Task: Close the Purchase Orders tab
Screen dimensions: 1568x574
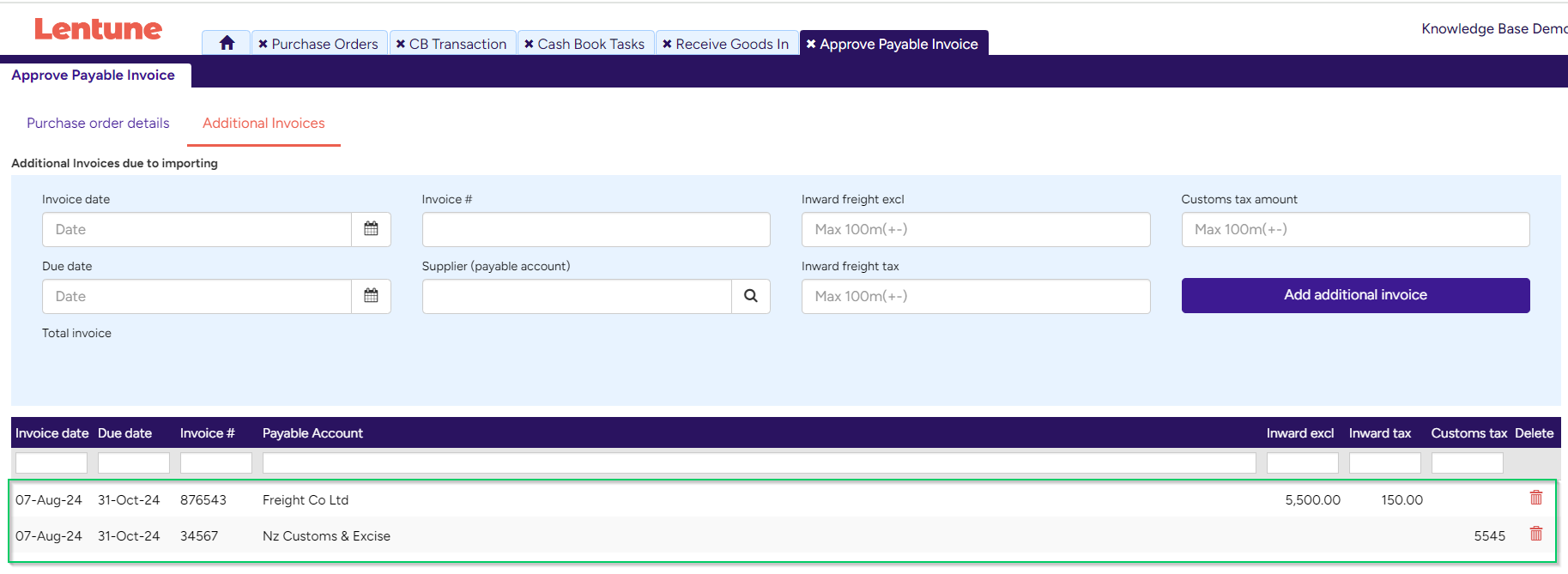Action: (x=263, y=44)
